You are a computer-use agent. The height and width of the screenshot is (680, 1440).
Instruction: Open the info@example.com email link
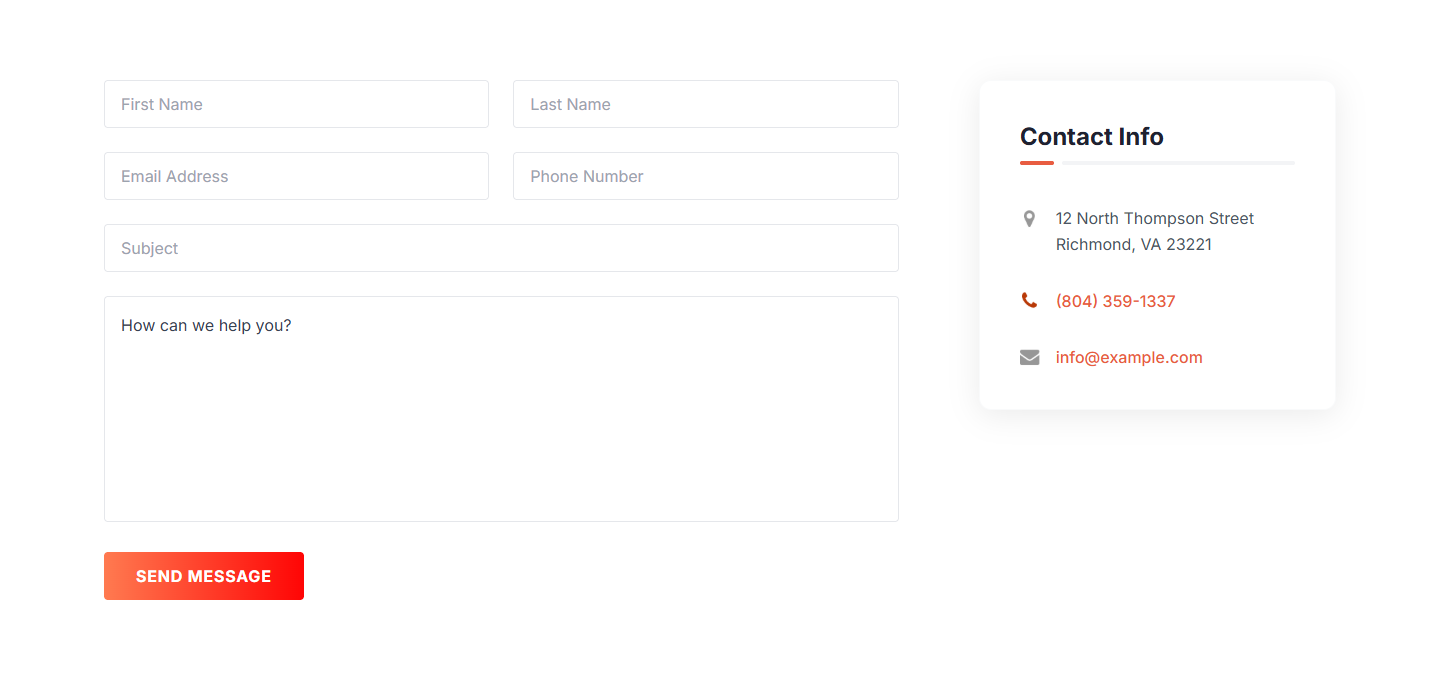coord(1129,357)
